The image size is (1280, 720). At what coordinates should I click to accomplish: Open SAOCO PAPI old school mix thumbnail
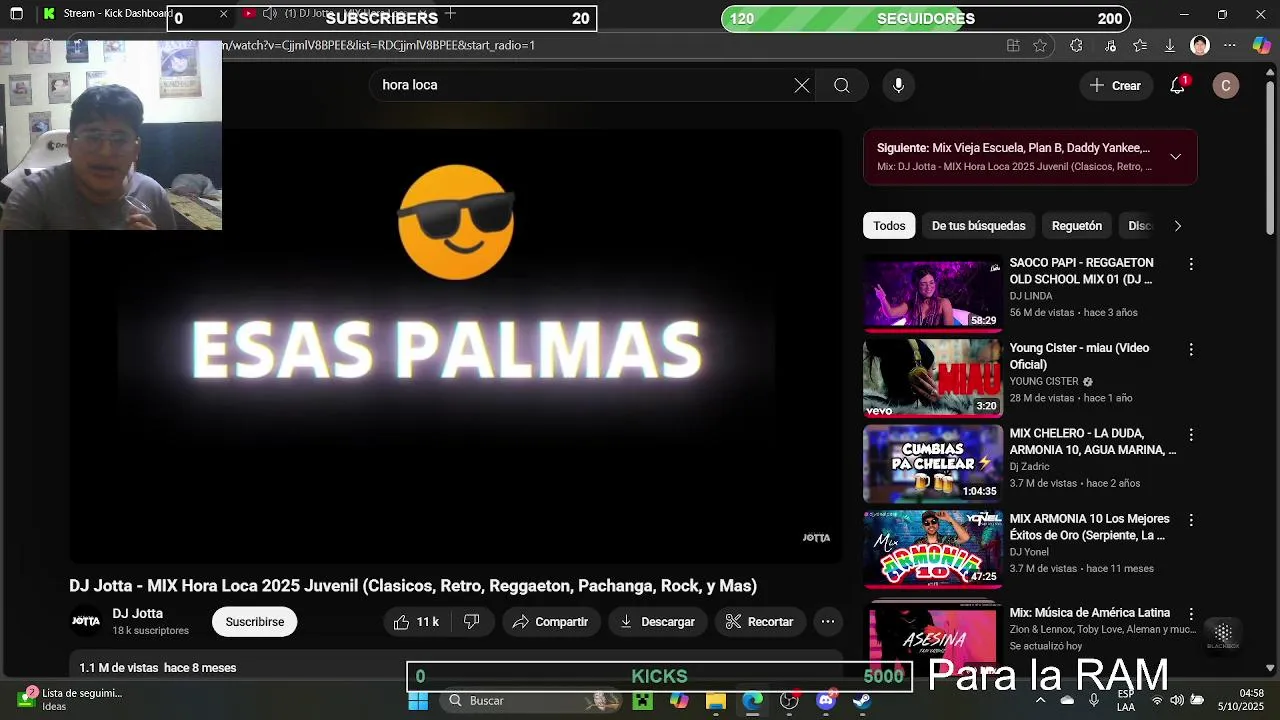[x=933, y=292]
